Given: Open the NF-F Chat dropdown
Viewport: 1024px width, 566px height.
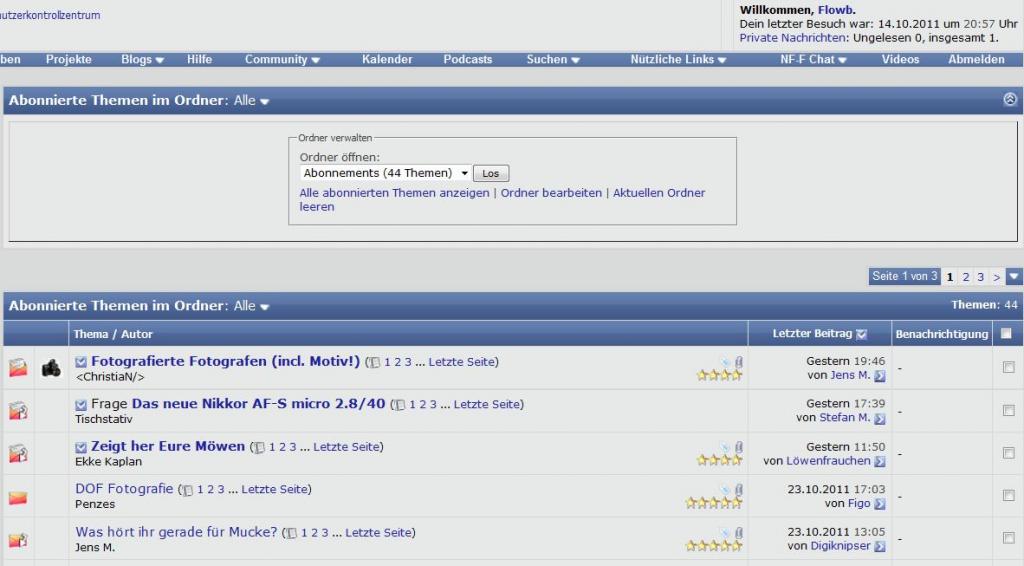Looking at the screenshot, I should point(813,59).
